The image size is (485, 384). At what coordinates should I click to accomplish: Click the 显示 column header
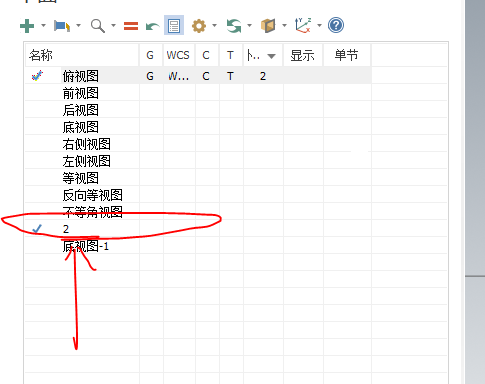(303, 55)
